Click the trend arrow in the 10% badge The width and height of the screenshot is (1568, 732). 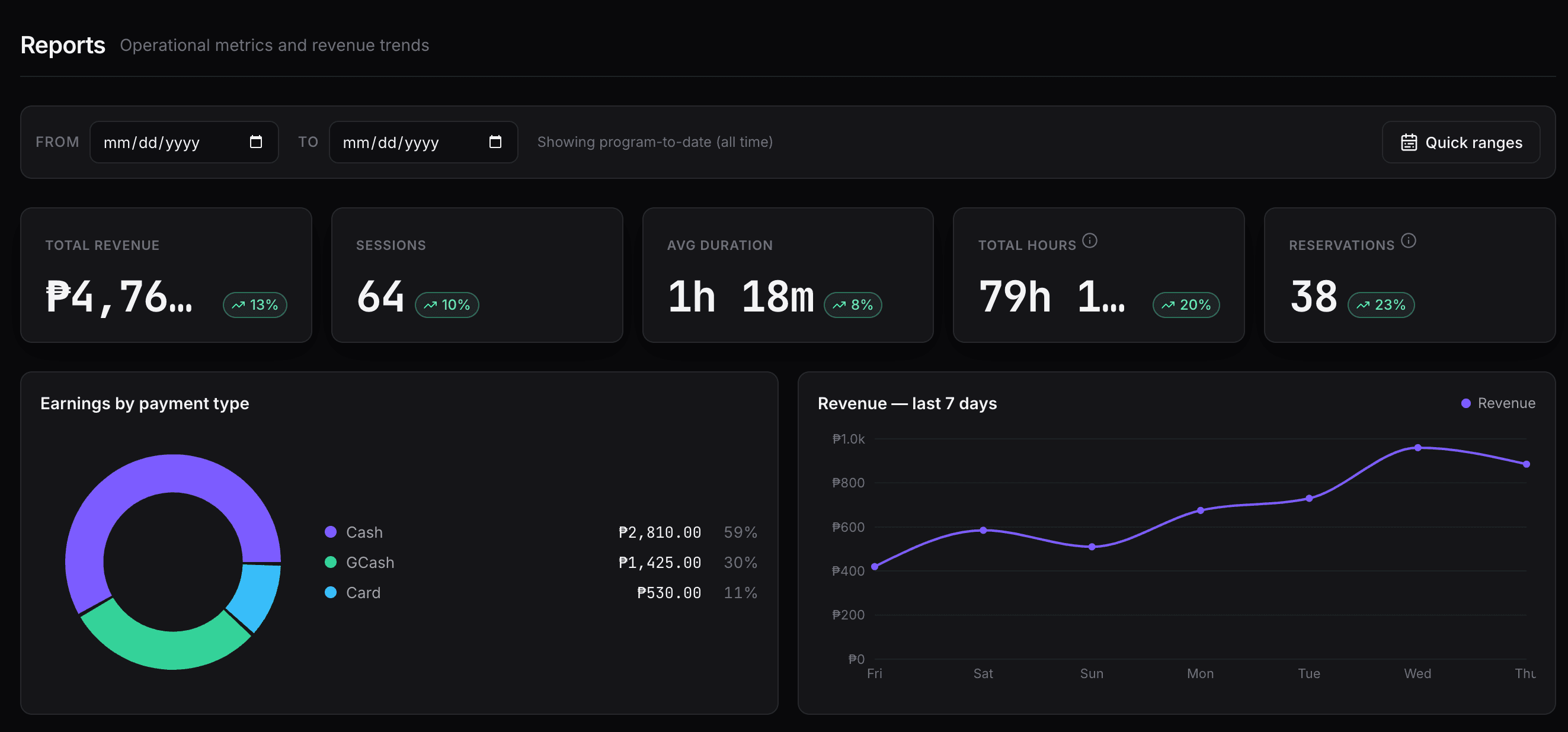[430, 305]
